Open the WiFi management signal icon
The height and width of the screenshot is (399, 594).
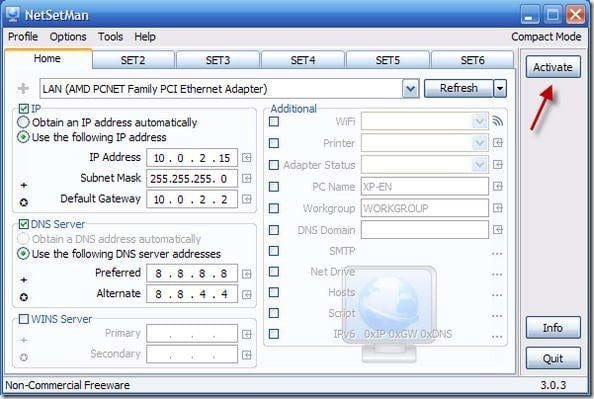(x=498, y=121)
